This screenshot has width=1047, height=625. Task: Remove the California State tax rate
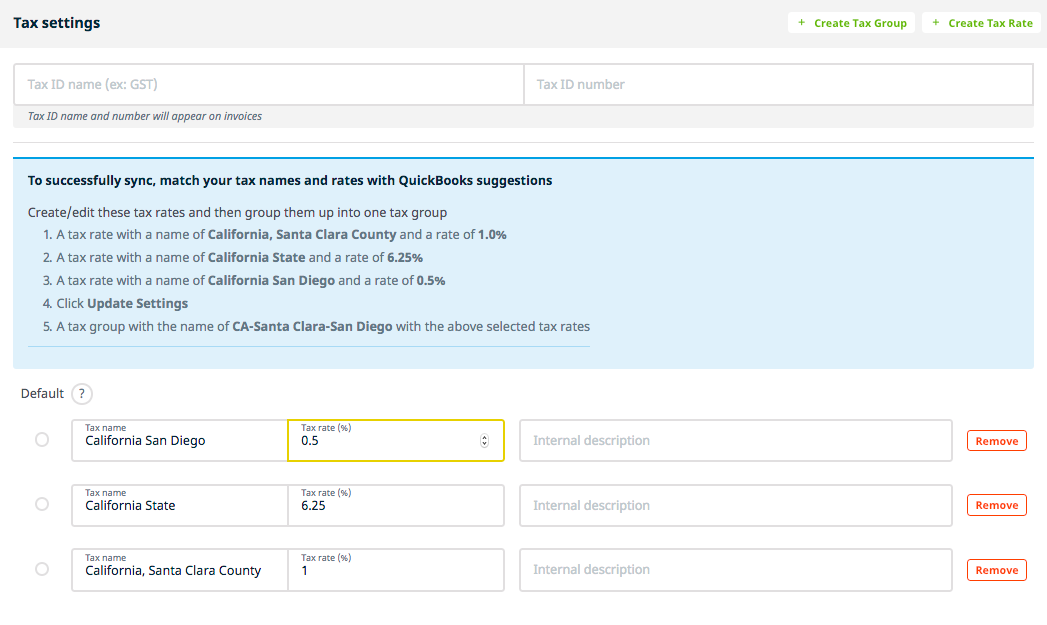[996, 506]
